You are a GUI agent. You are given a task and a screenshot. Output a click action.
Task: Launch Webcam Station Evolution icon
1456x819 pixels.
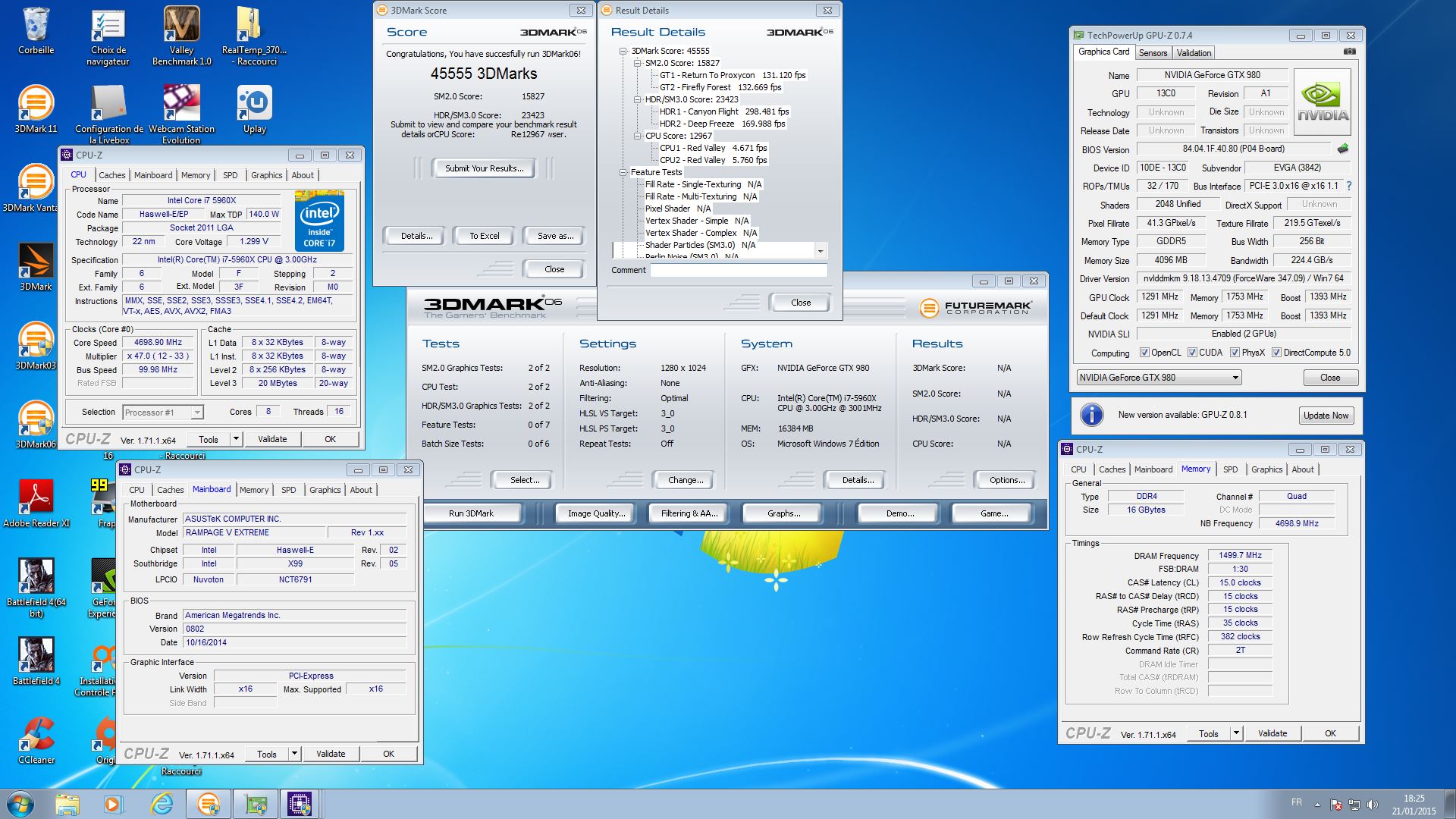point(181,115)
